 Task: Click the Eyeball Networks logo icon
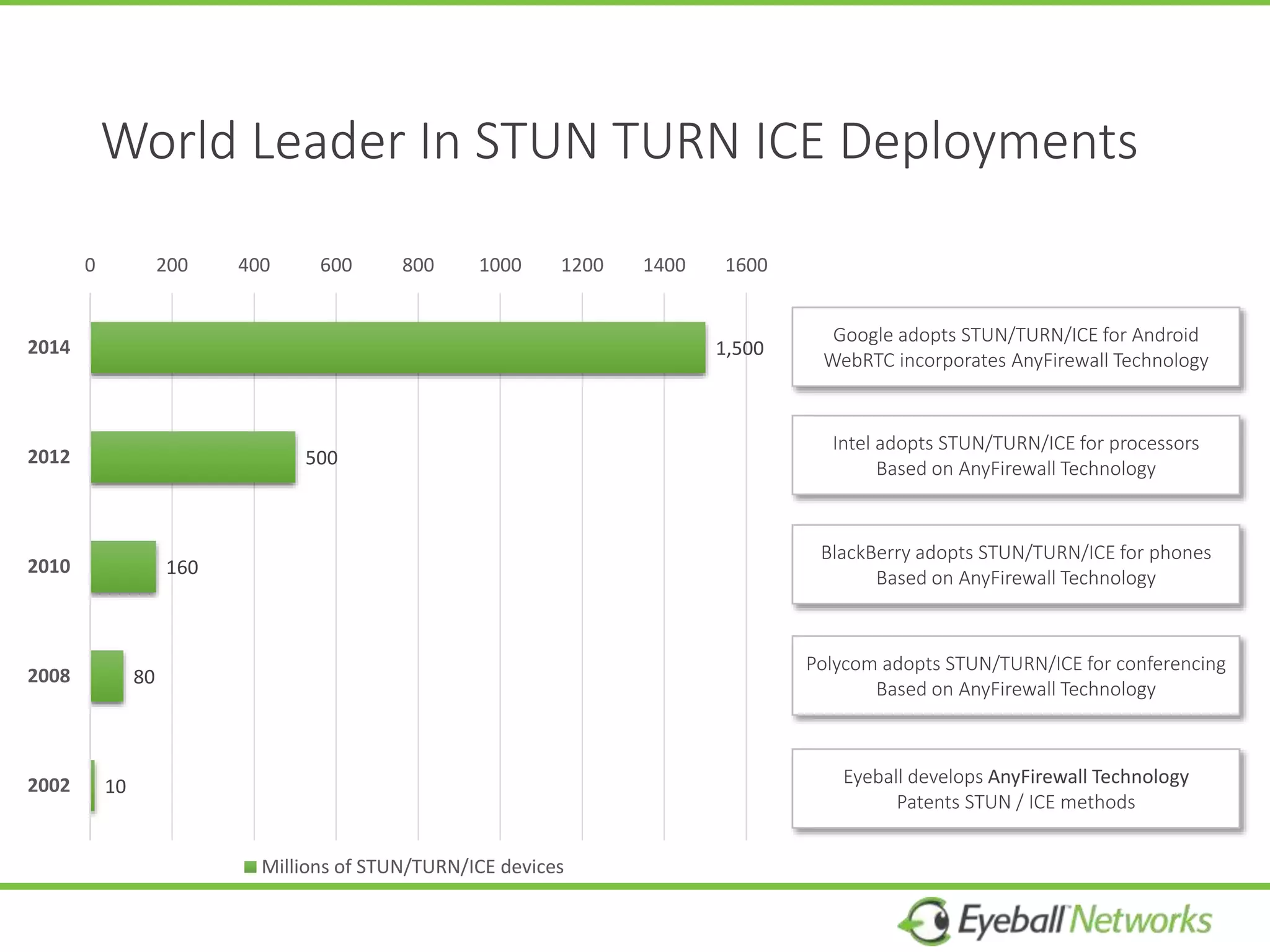point(924,921)
